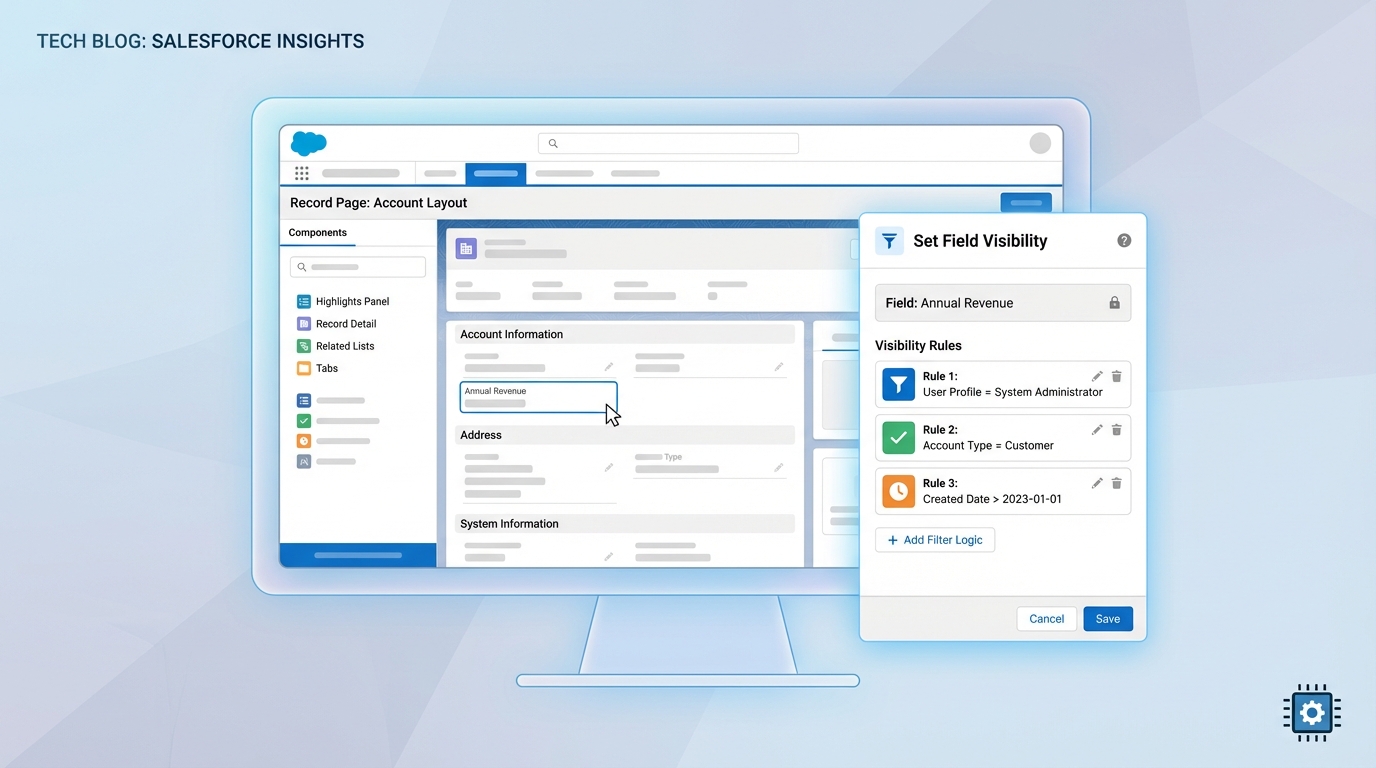Viewport: 1376px width, 768px height.
Task: Click the blue filter icon on Rule 1
Action: point(897,384)
